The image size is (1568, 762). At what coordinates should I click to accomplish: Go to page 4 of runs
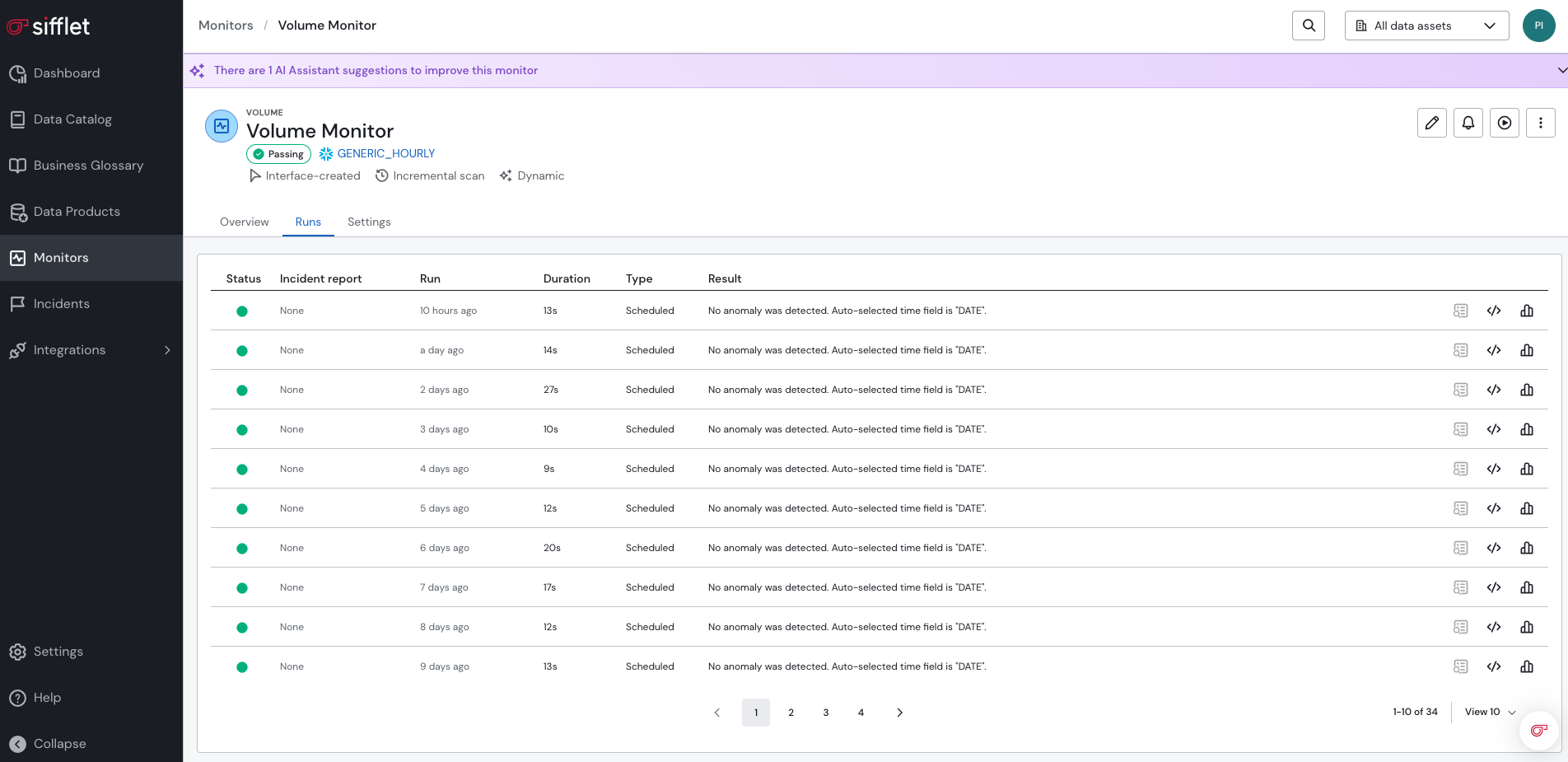click(x=861, y=713)
